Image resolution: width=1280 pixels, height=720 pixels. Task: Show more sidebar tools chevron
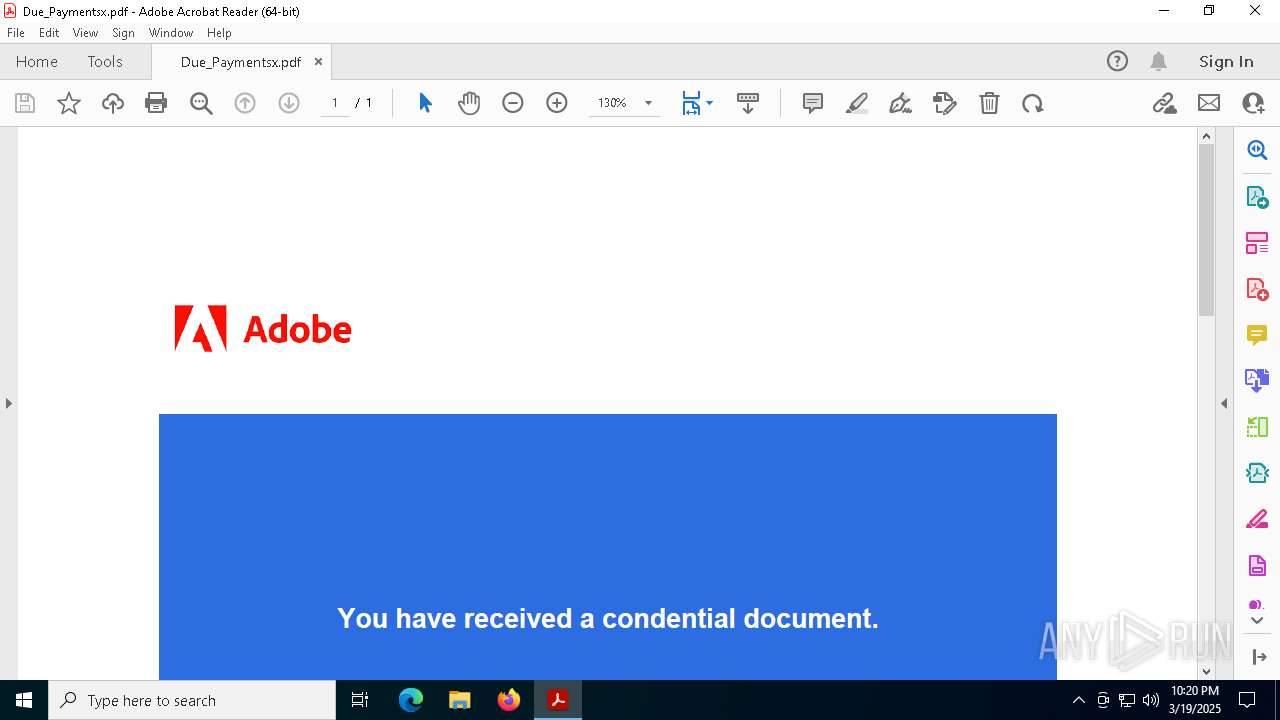(1257, 620)
